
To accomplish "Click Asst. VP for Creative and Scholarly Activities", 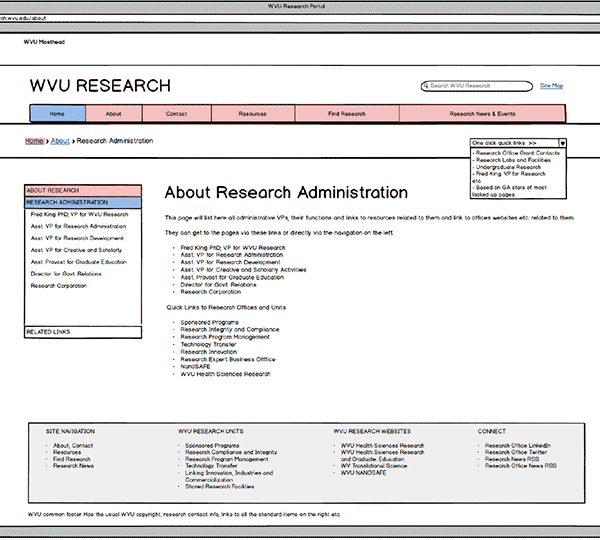I will 243,270.
